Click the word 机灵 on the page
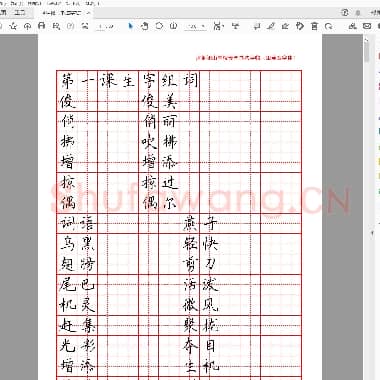 click(x=78, y=305)
